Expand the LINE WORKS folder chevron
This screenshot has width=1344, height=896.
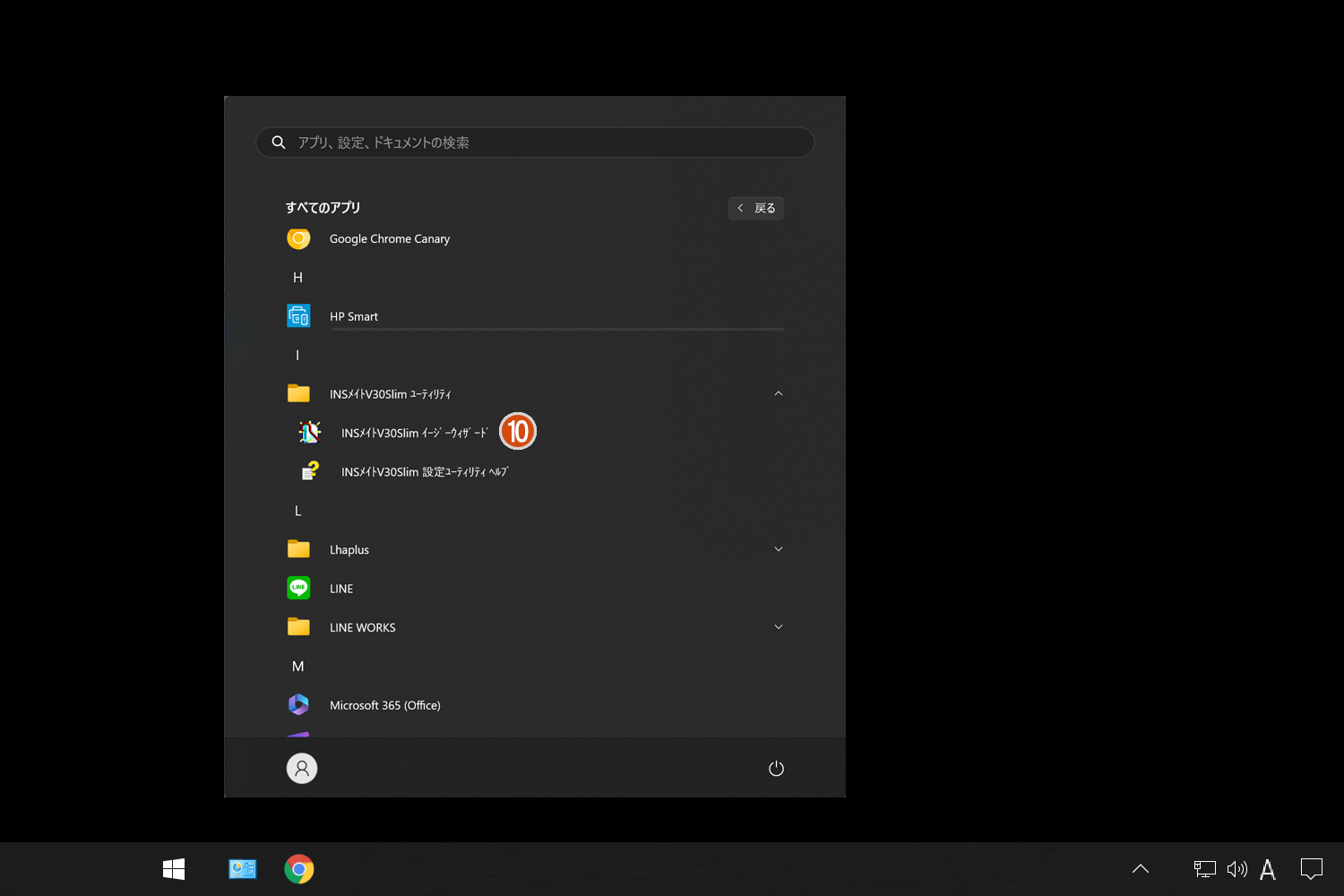pos(779,627)
